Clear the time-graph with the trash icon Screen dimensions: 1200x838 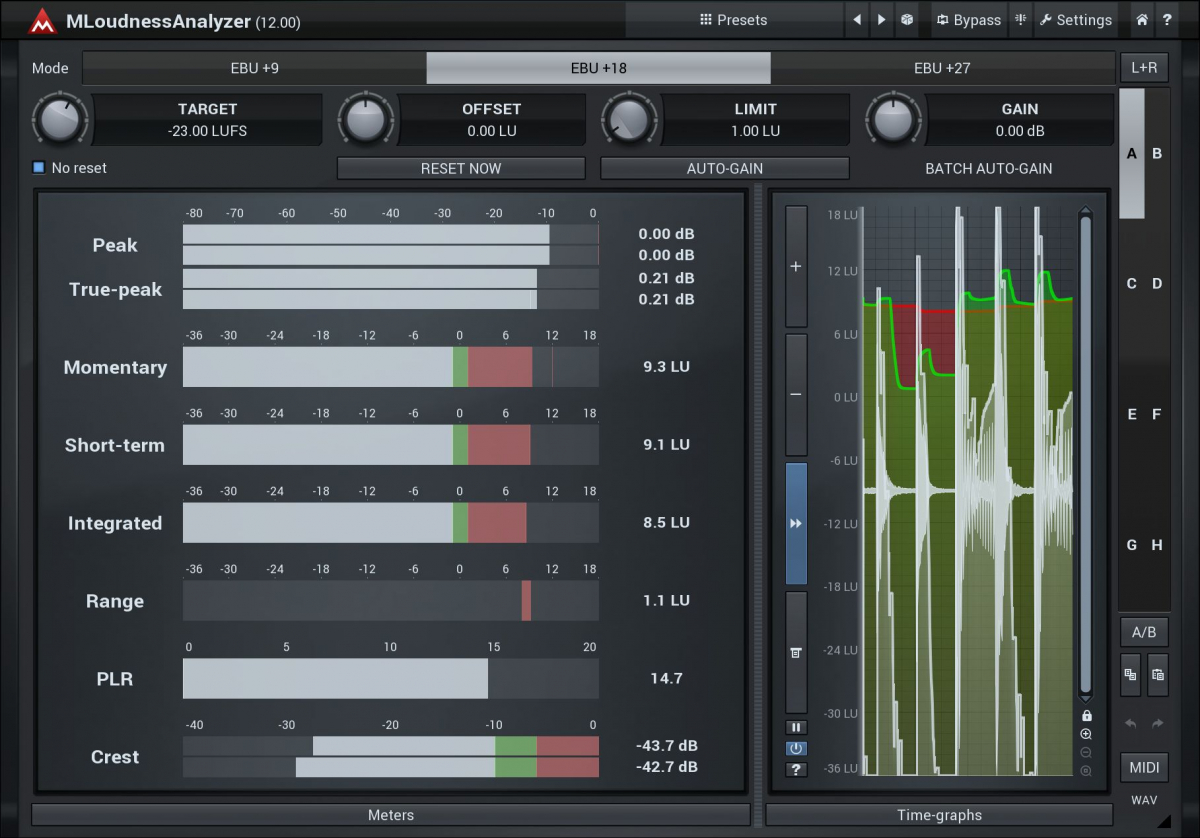(796, 652)
